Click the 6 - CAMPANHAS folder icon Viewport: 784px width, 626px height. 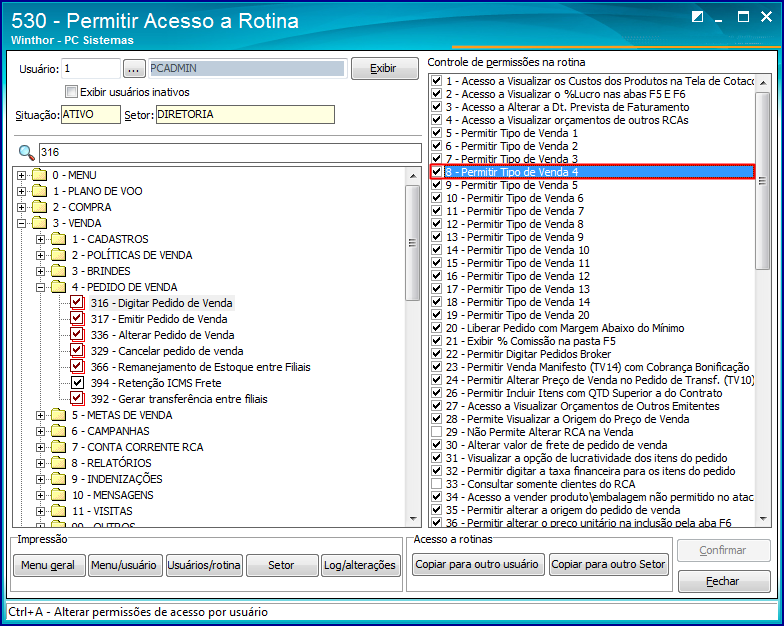pos(58,431)
